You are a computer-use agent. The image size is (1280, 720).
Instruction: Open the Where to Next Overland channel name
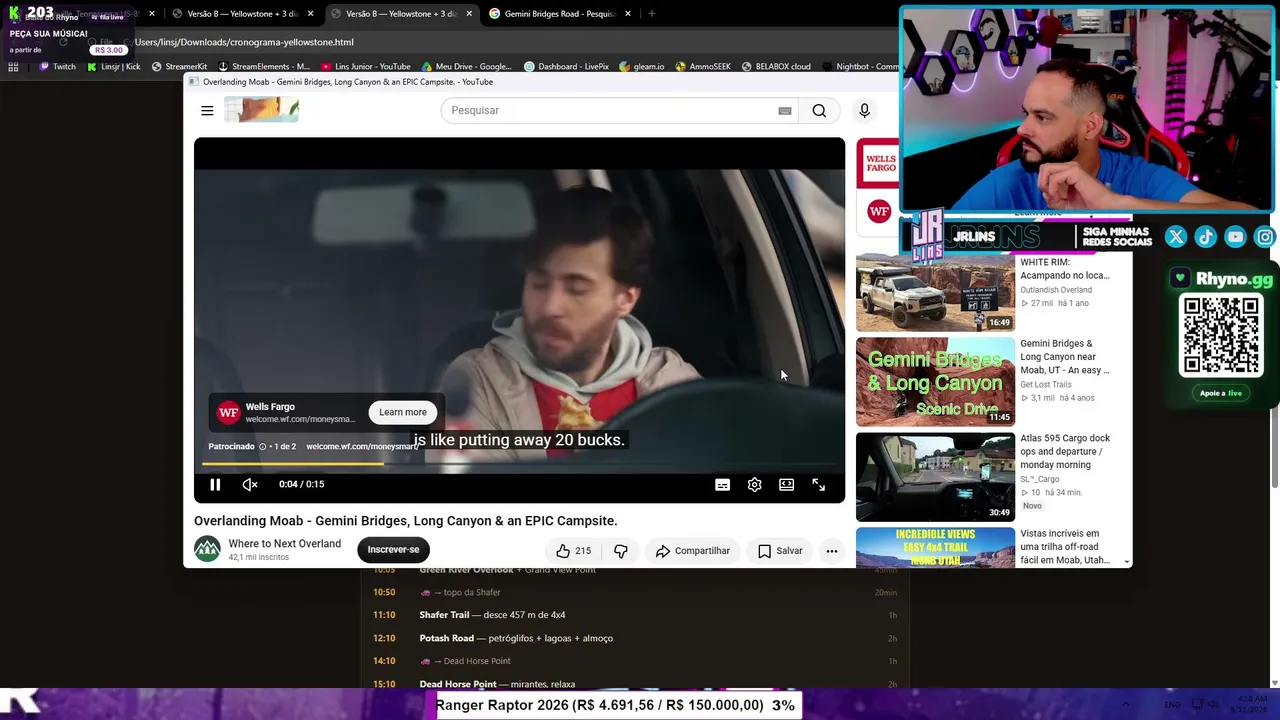[x=284, y=544]
